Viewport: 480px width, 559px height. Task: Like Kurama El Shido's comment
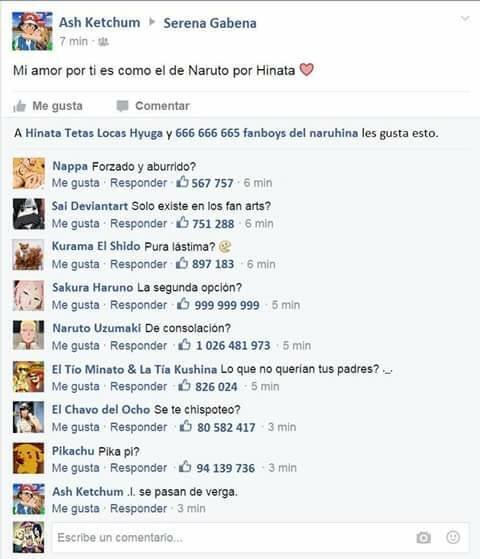point(76,264)
